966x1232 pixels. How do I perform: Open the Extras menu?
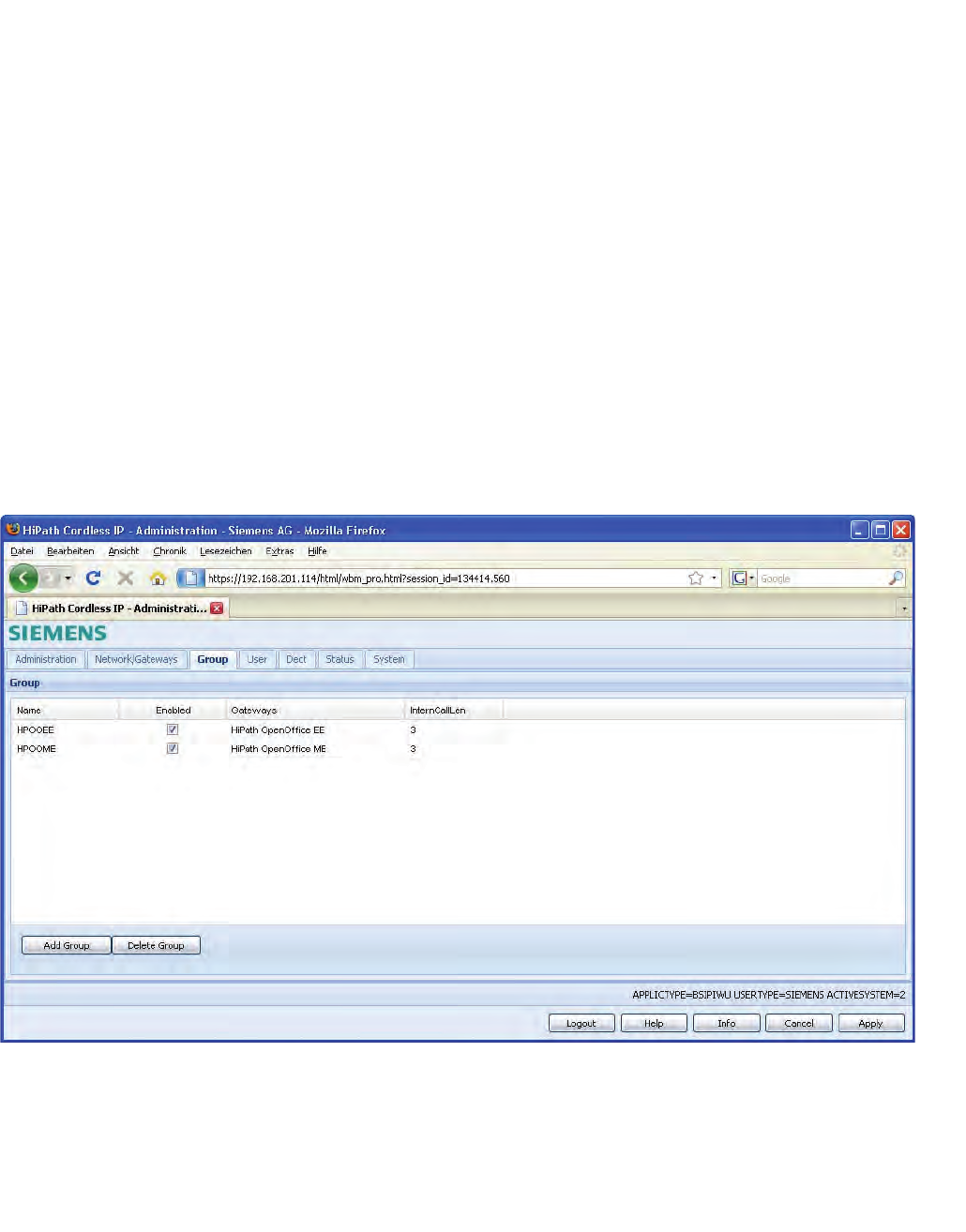[279, 551]
